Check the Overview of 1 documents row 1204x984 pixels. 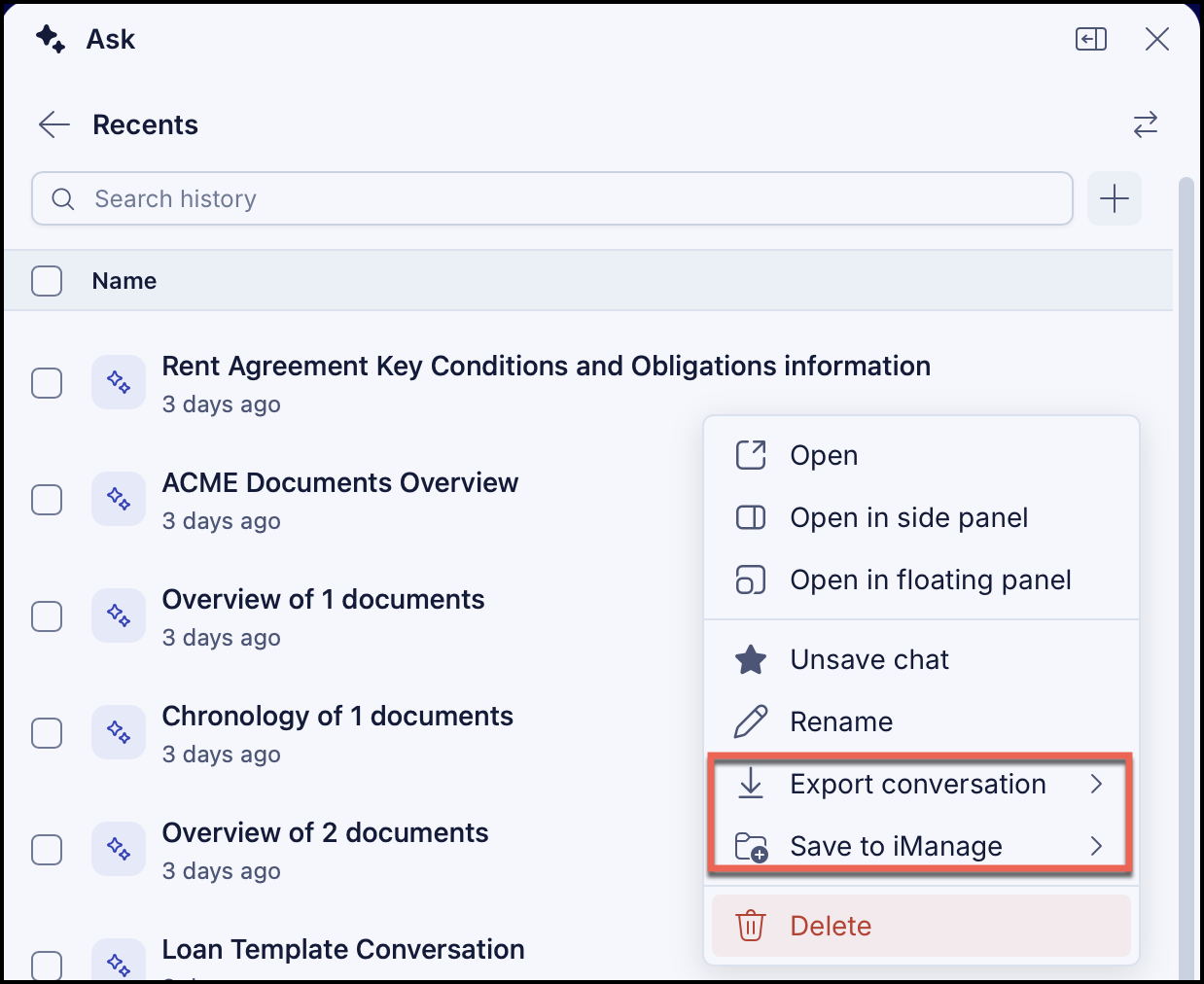[47, 616]
